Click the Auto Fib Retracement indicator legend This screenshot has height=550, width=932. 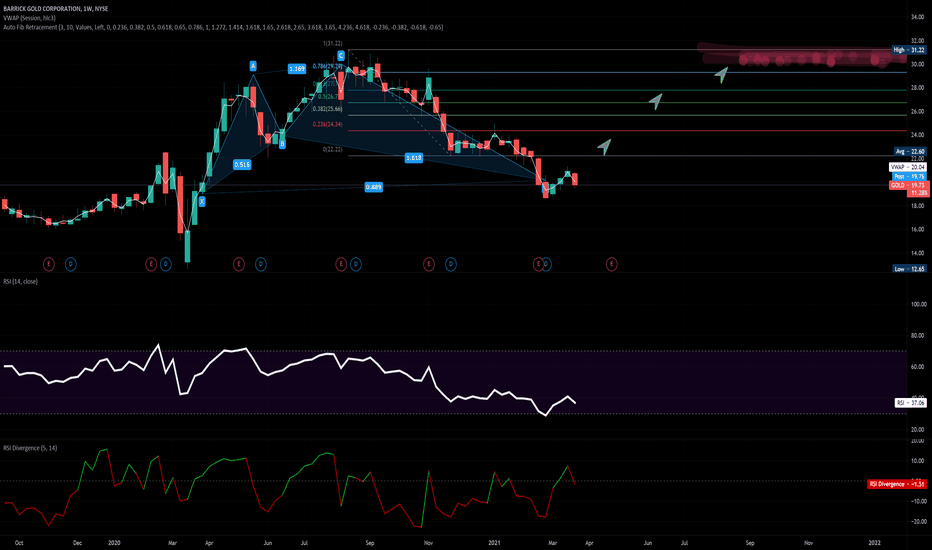pos(223,27)
